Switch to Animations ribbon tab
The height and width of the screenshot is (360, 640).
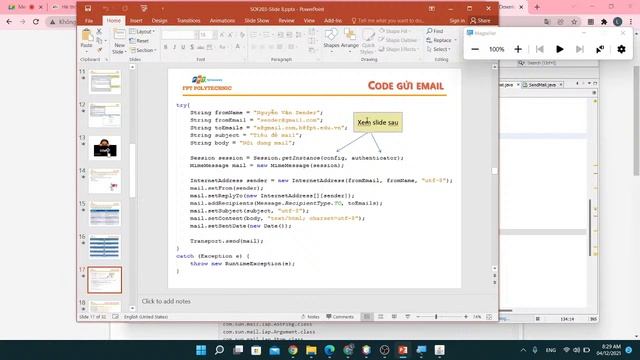coord(222,20)
